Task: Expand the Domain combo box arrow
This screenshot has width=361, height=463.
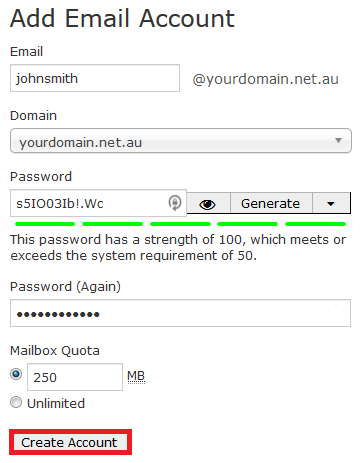Action: [x=338, y=140]
